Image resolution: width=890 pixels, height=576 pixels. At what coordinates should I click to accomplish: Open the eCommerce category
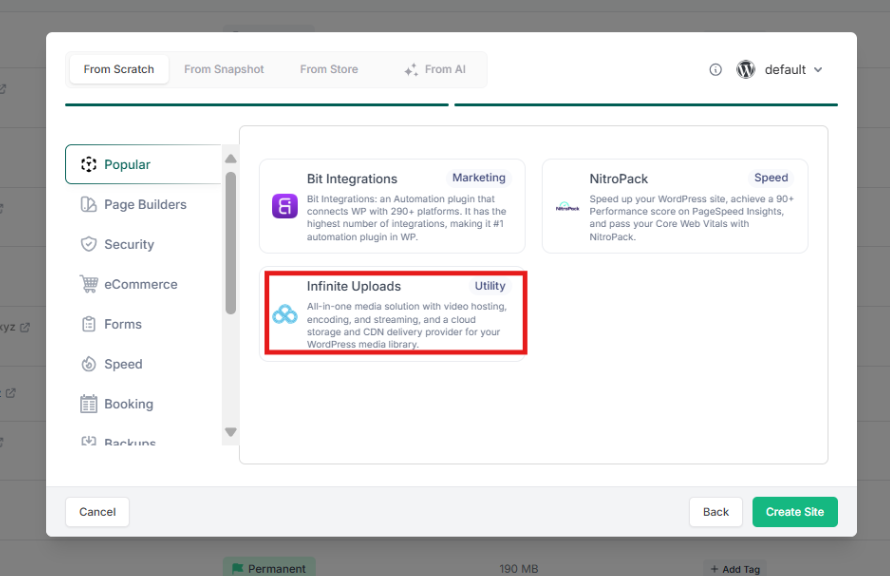[x=129, y=284]
